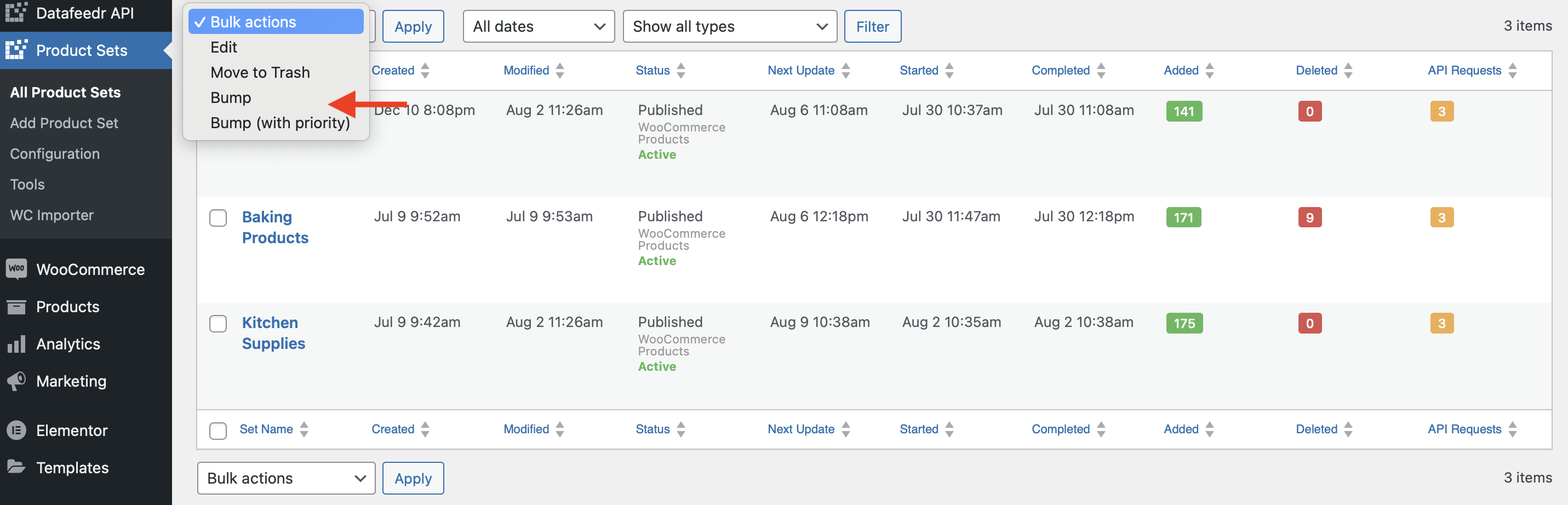
Task: Sort by Status using header sort arrows
Action: pos(680,71)
